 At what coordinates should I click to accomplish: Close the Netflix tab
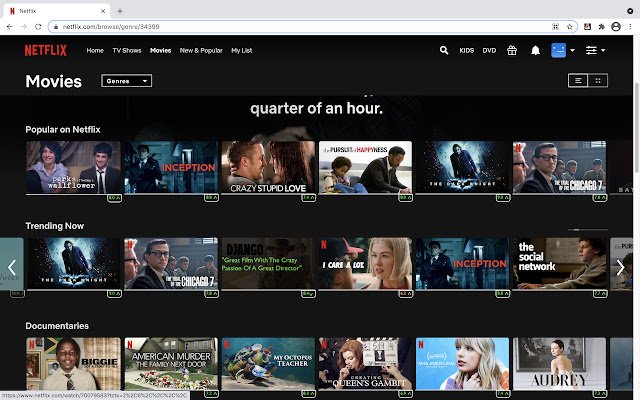tap(103, 11)
